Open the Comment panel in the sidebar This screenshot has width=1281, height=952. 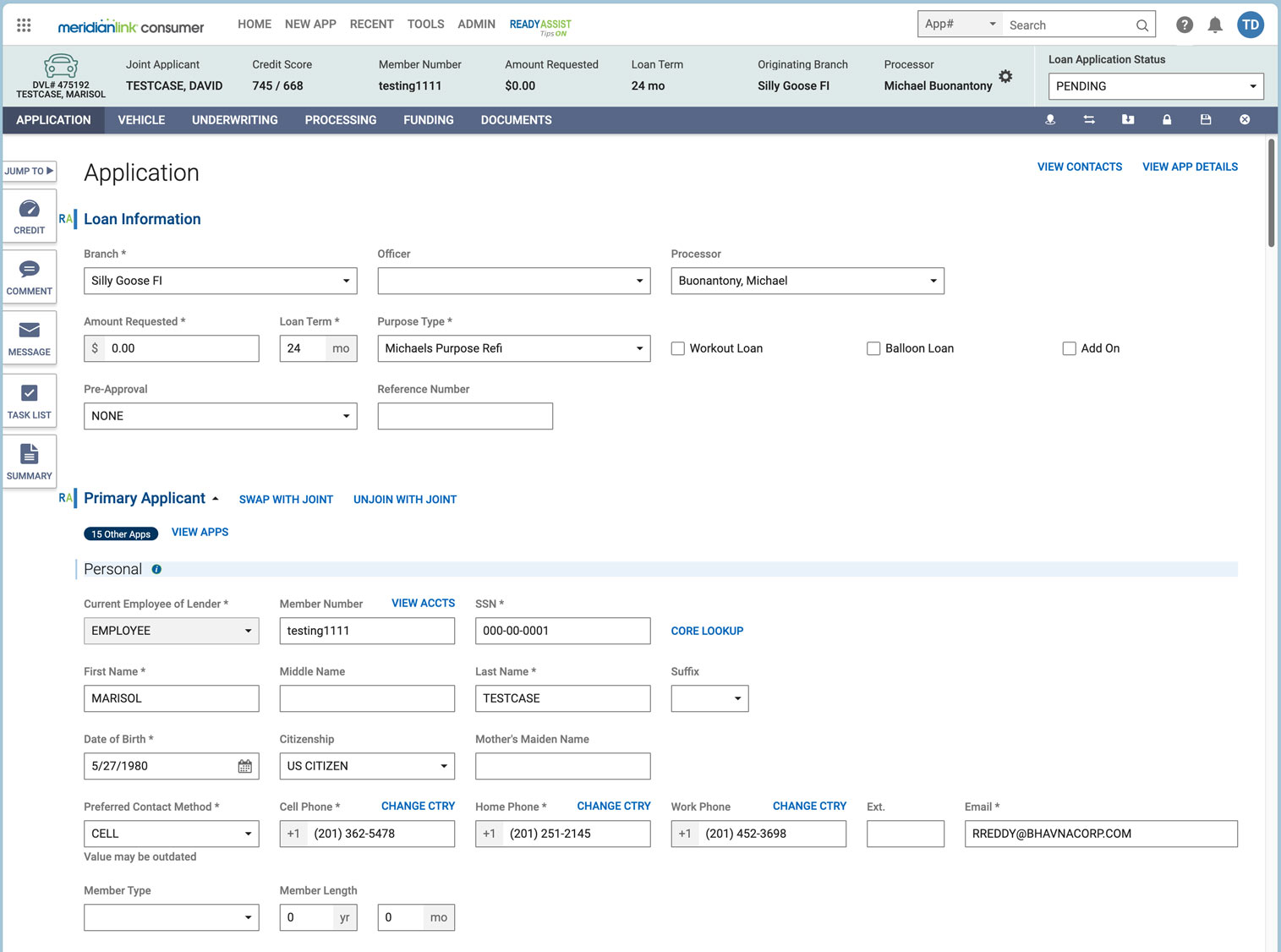coord(29,276)
